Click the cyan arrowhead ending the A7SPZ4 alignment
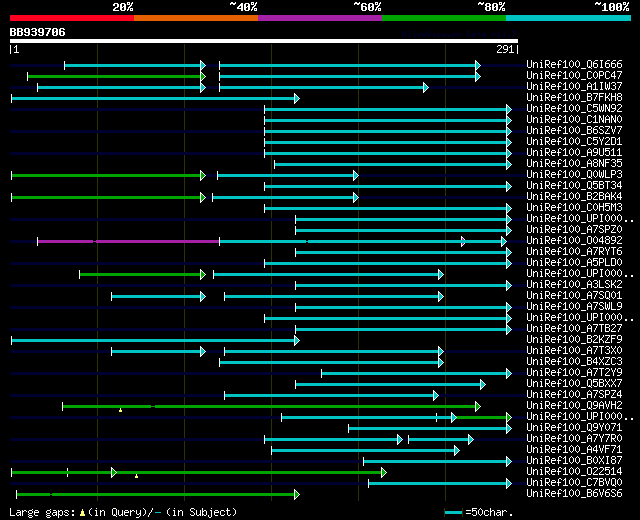 [x=436, y=396]
